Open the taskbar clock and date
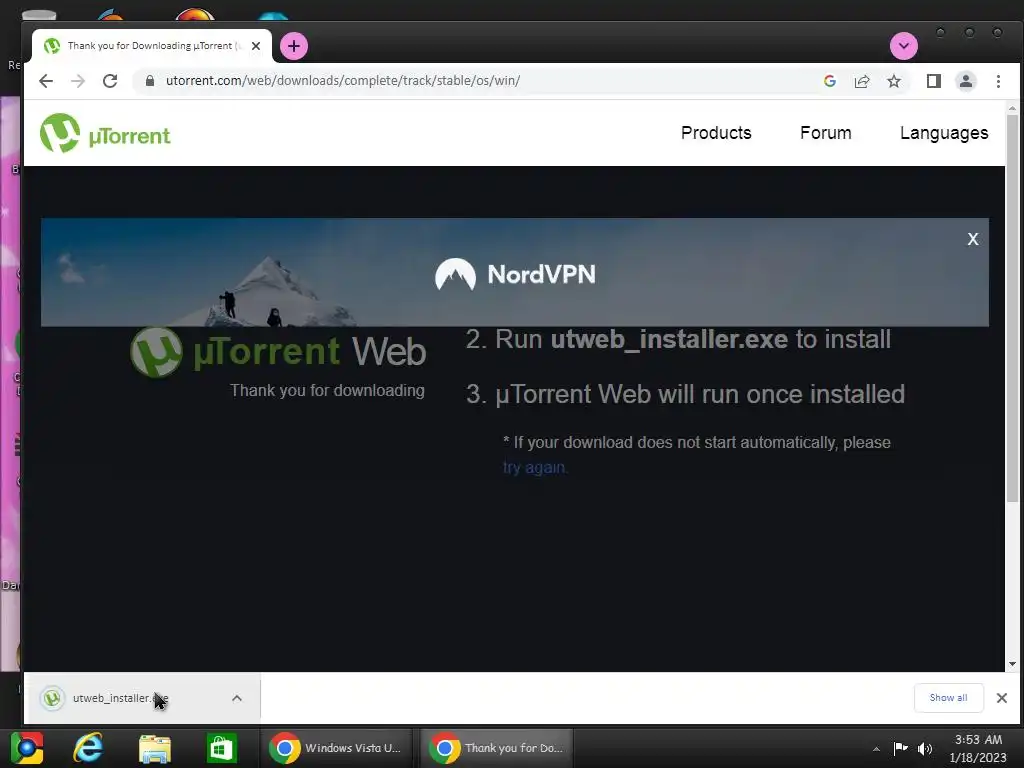The height and width of the screenshot is (768, 1024). pos(978,748)
